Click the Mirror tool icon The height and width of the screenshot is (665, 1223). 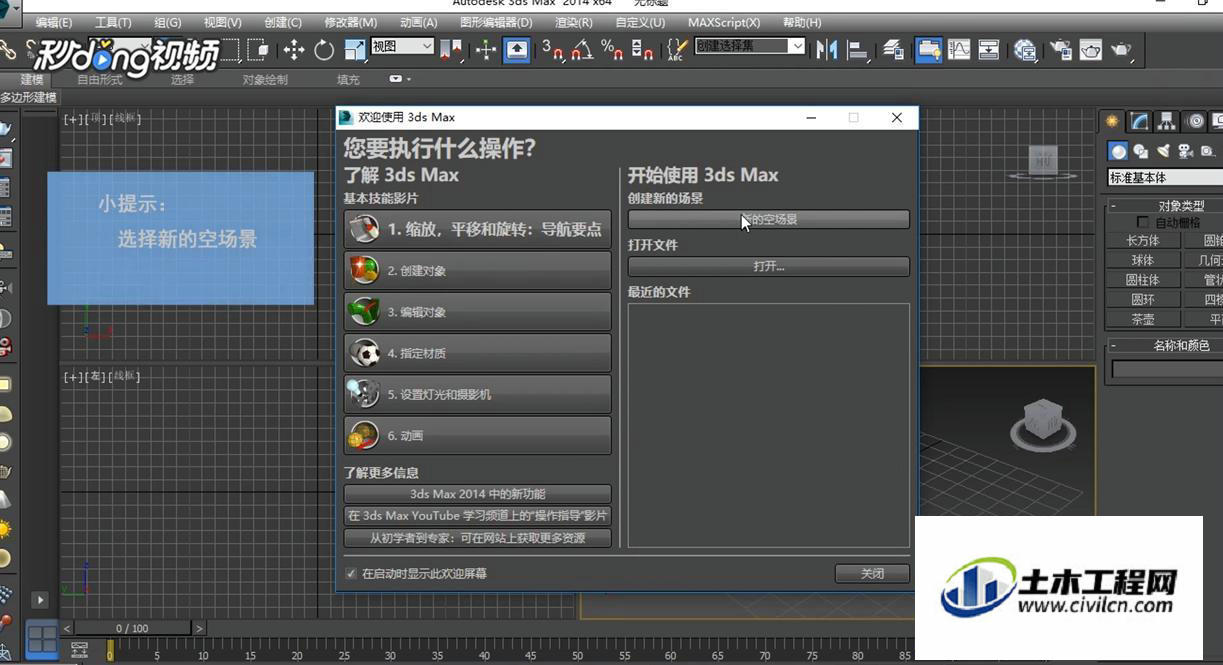click(826, 49)
